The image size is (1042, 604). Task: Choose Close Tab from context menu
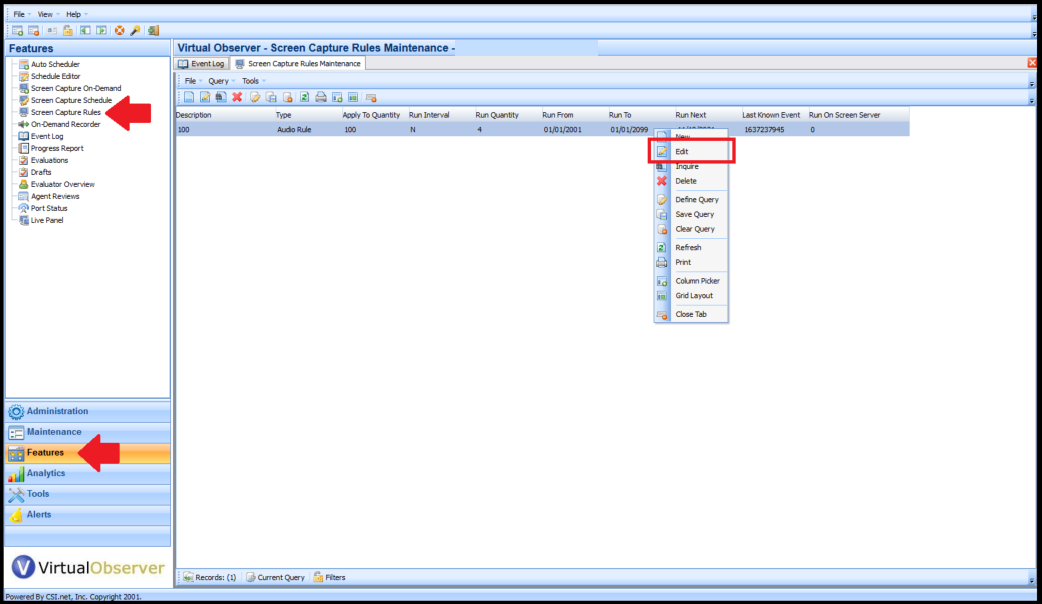[691, 314]
